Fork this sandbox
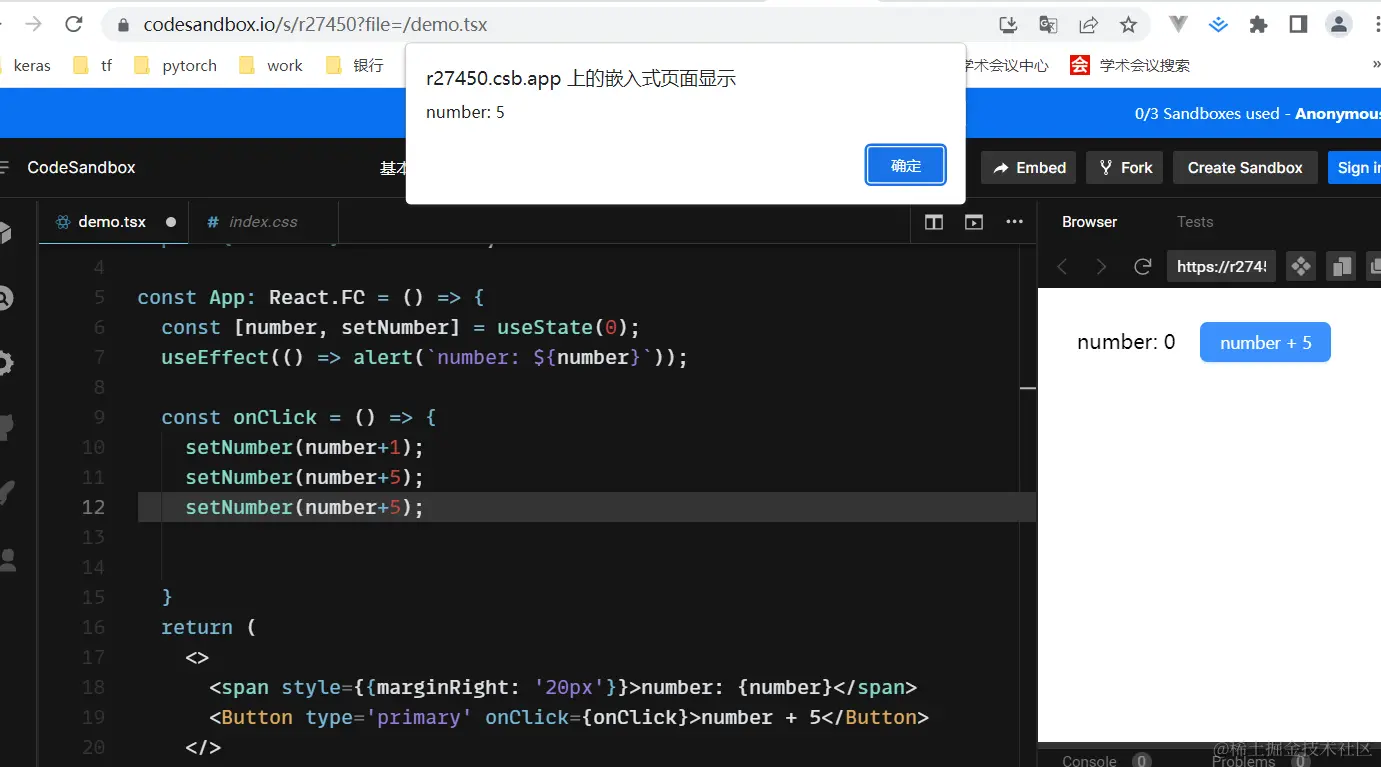The width and height of the screenshot is (1381, 767). pos(1125,167)
